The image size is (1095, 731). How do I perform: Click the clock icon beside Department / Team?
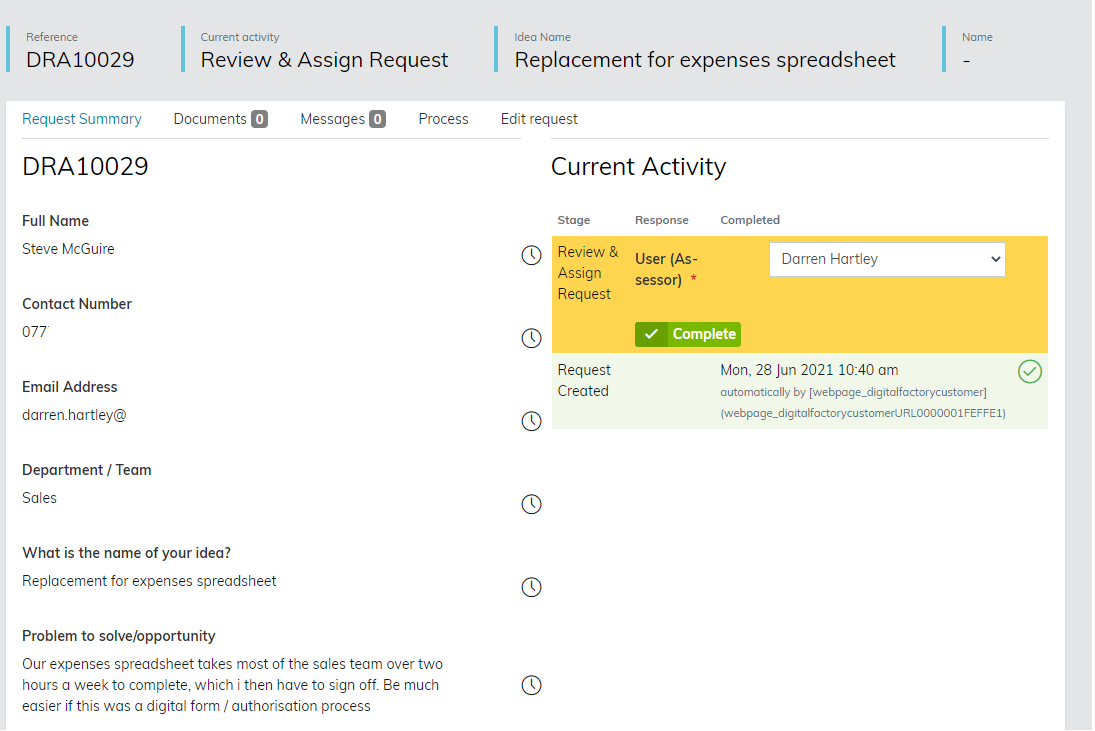pos(532,505)
